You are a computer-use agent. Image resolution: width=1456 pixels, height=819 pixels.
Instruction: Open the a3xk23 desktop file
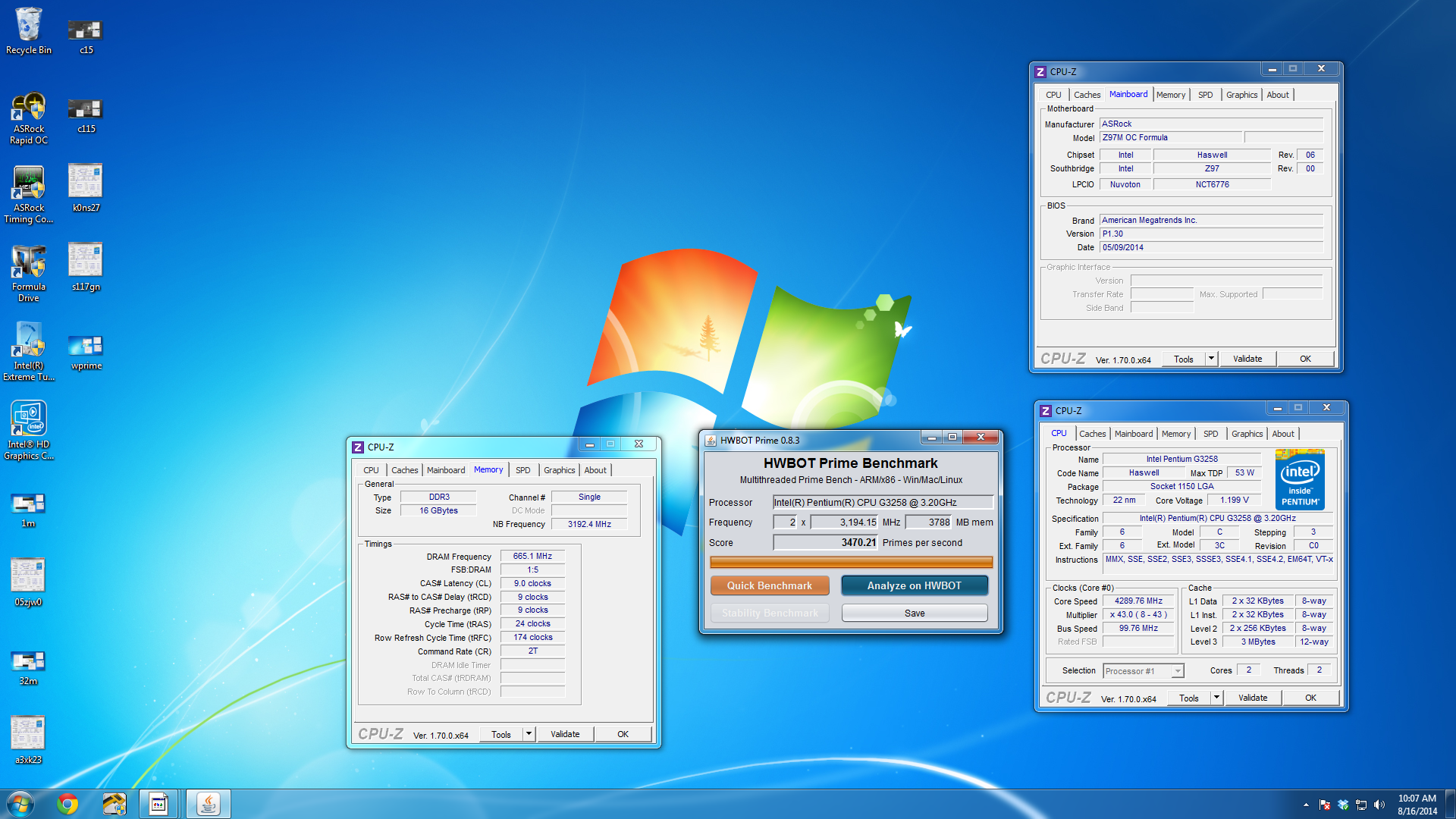tap(29, 740)
